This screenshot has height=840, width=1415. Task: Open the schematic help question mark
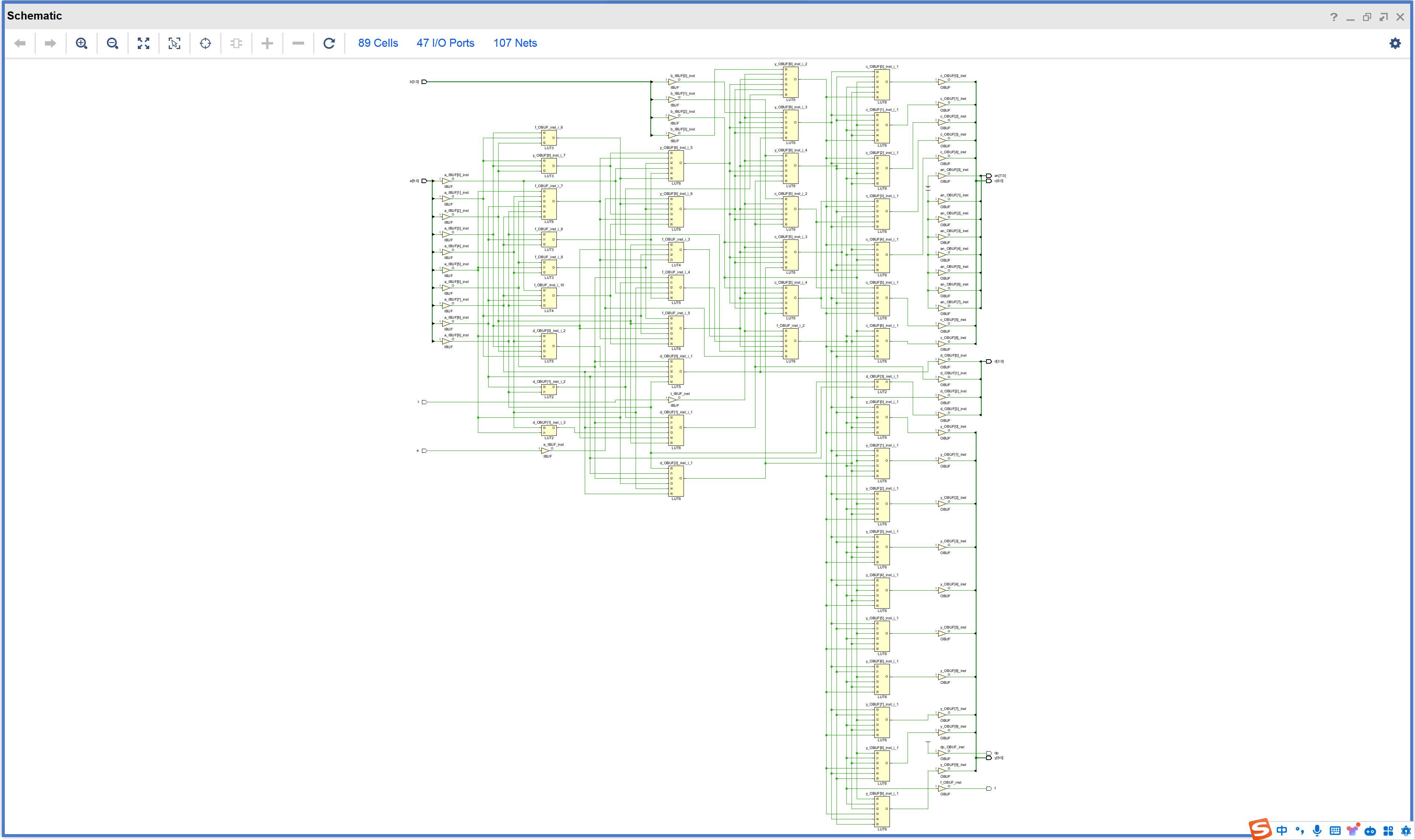1334,17
